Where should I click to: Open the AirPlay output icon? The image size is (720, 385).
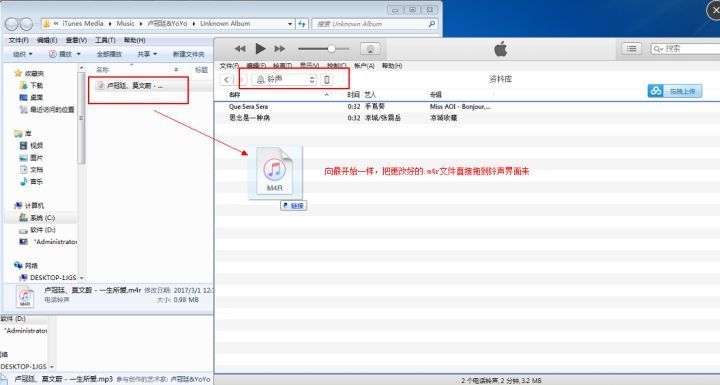click(370, 49)
